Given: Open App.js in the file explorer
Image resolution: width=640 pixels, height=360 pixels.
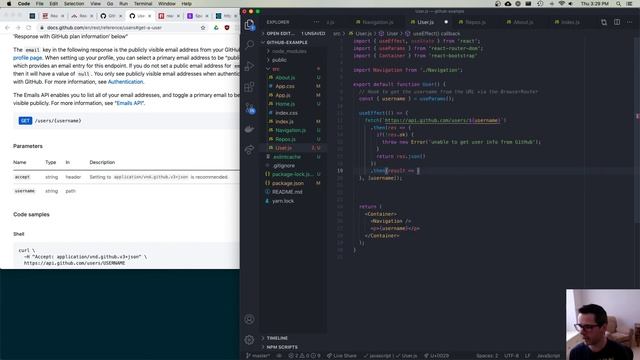Looking at the screenshot, I should [x=283, y=95].
